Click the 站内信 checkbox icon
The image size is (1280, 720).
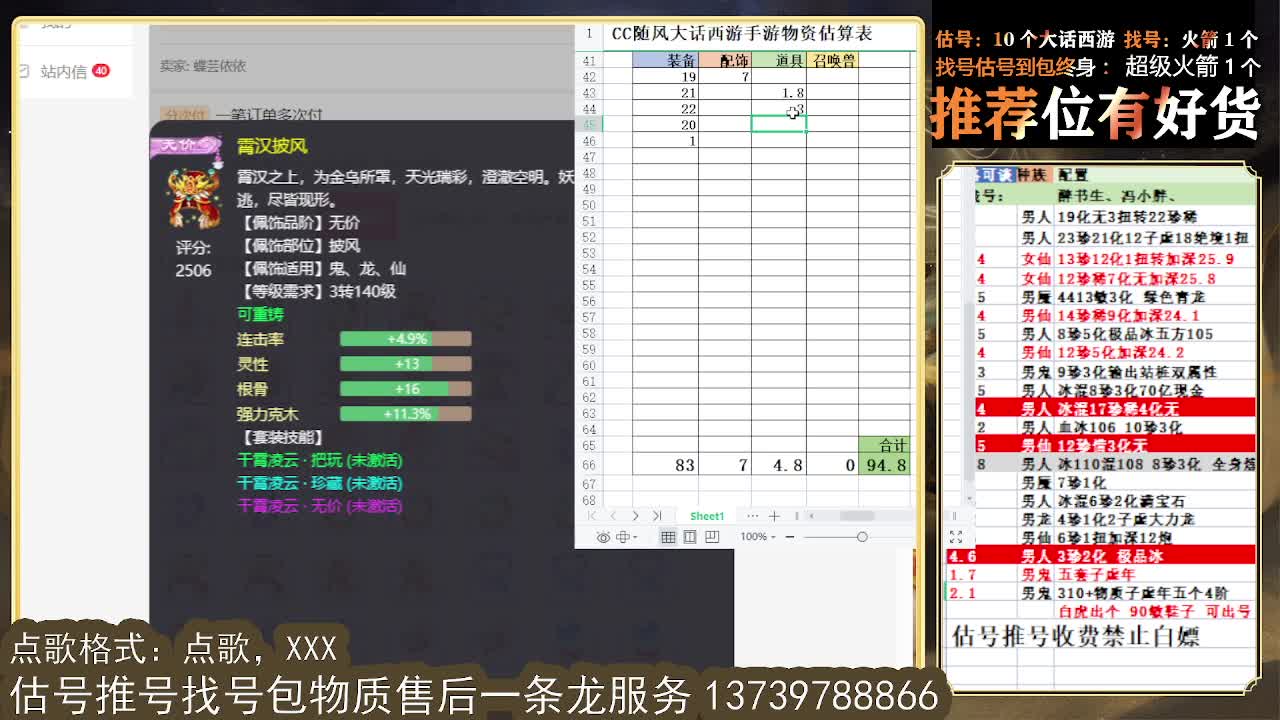click(x=25, y=71)
